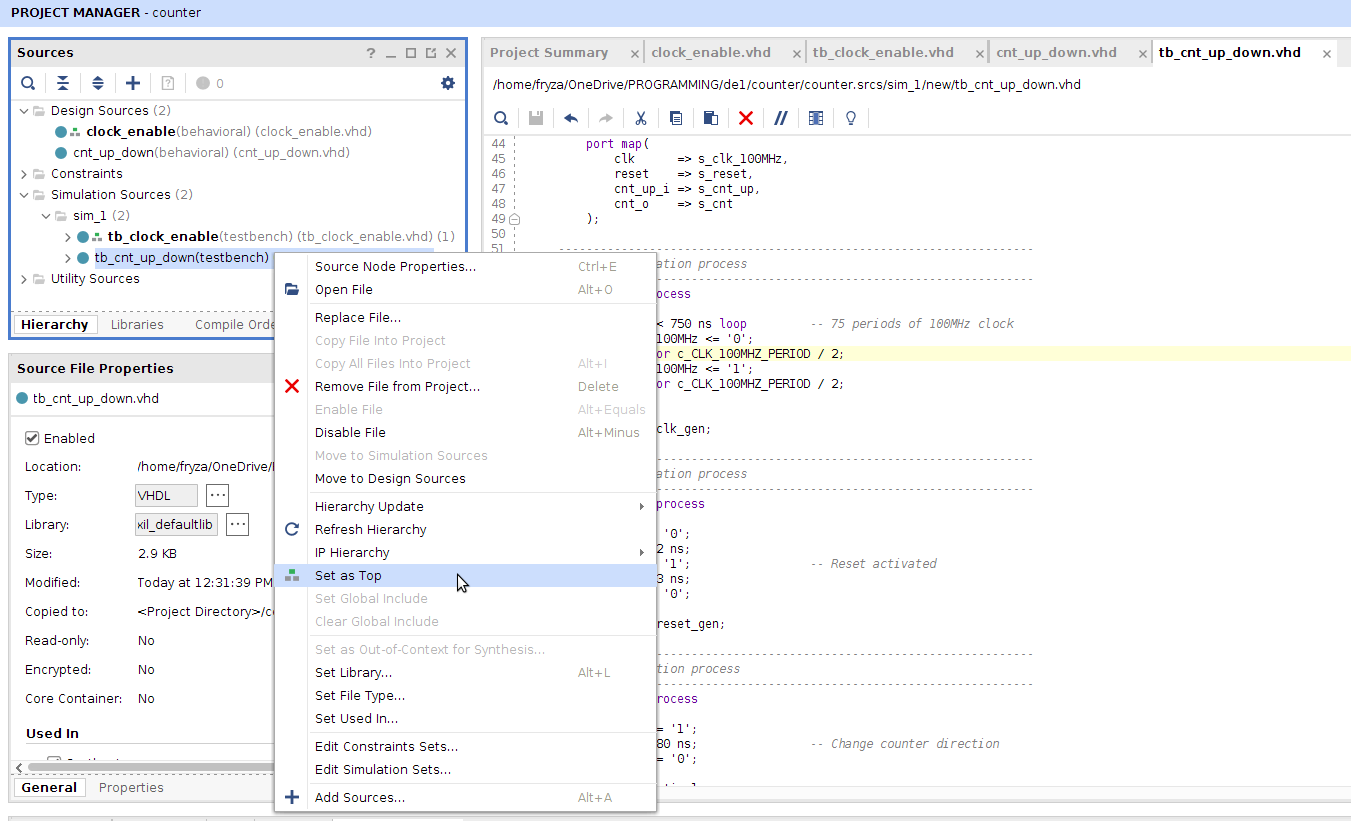Select Disable File menu entry
The image size is (1351, 821).
[465, 432]
